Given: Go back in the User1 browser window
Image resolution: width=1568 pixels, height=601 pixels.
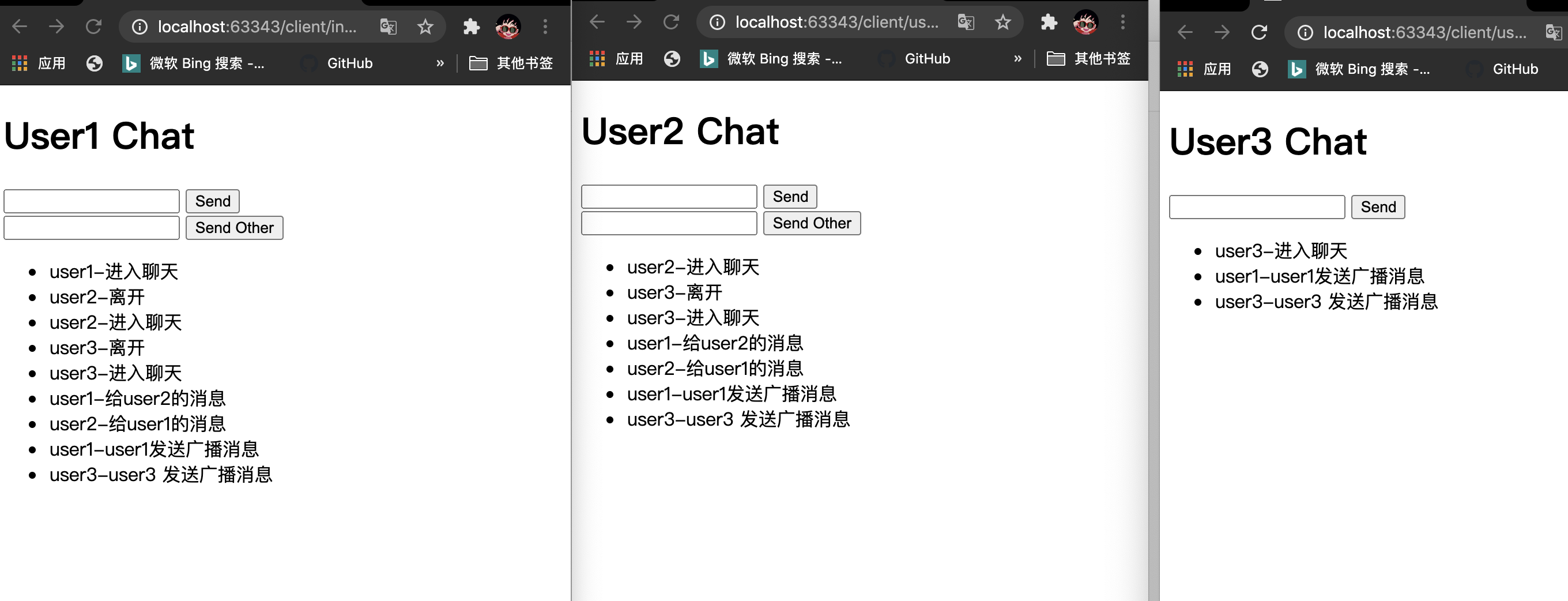Looking at the screenshot, I should tap(19, 27).
